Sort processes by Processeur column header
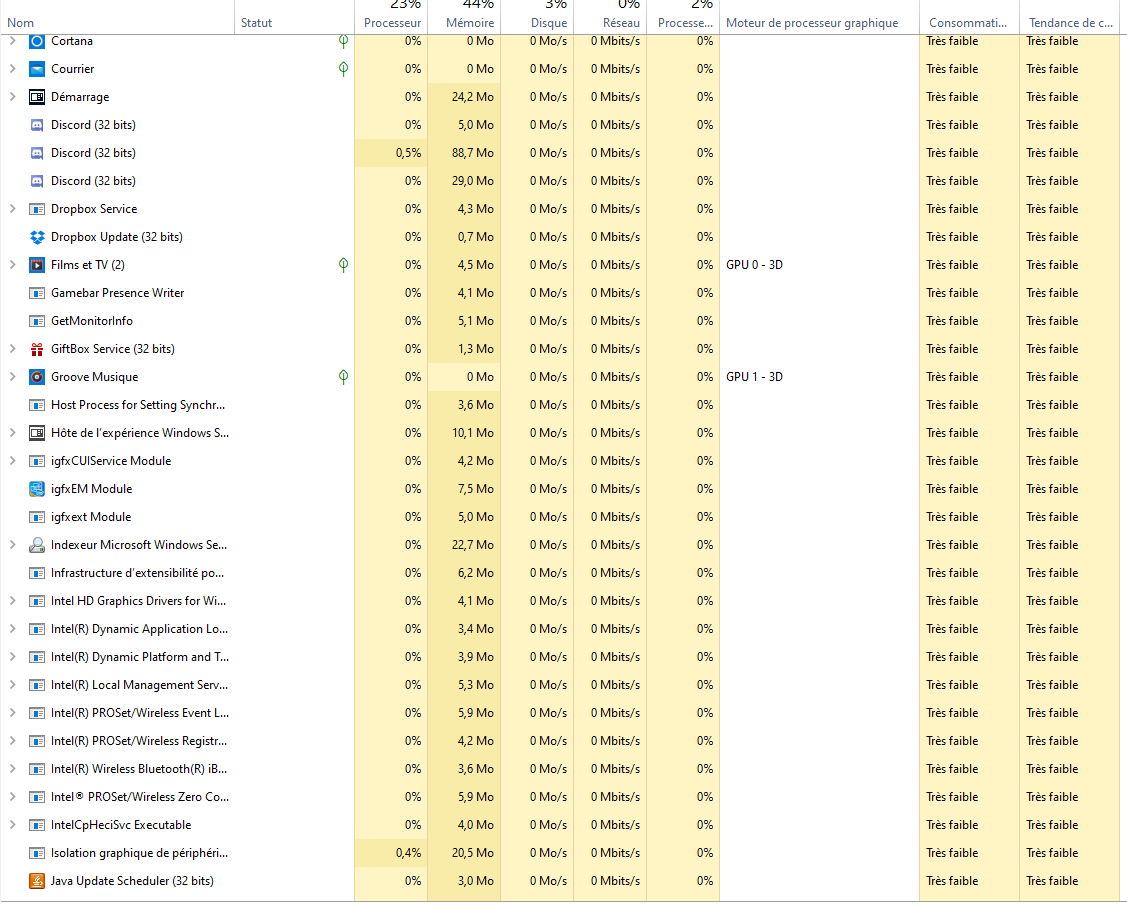The image size is (1127, 907). click(392, 22)
